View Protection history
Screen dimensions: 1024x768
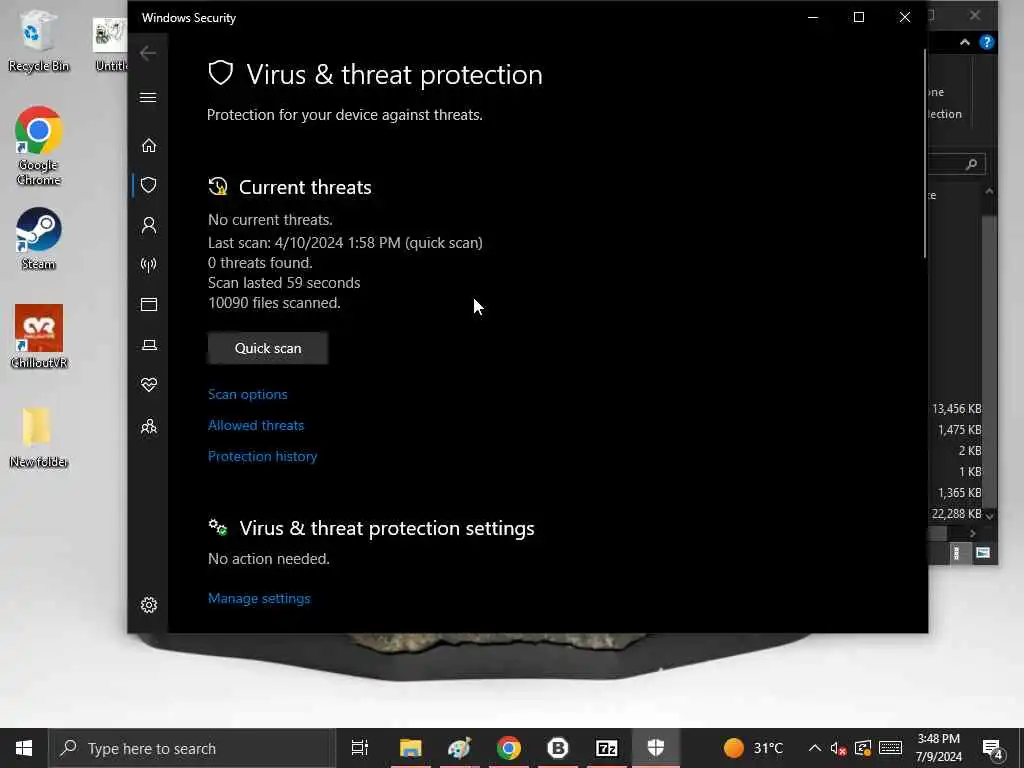(x=263, y=456)
